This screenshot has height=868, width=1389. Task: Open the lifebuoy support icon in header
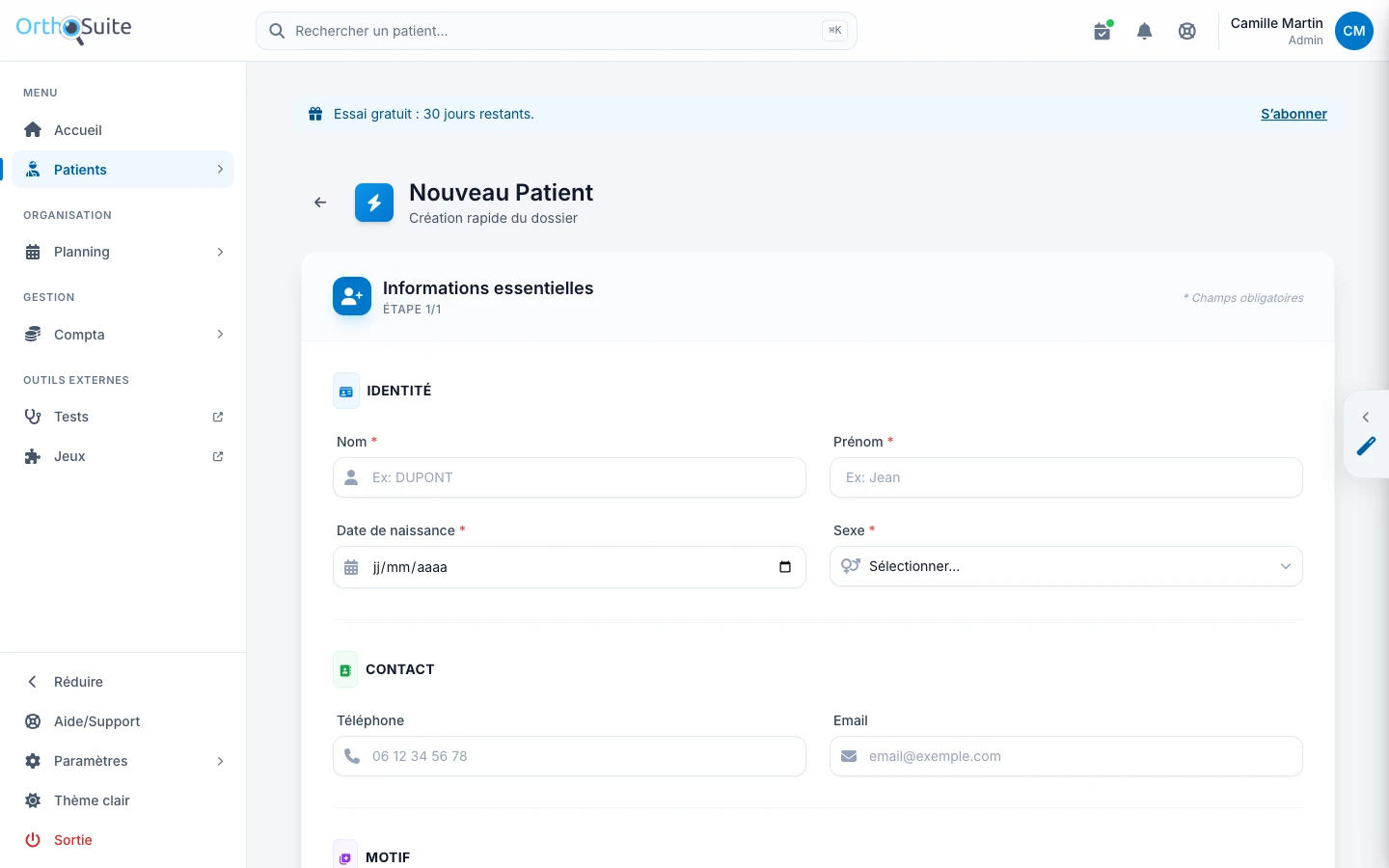[x=1187, y=31]
